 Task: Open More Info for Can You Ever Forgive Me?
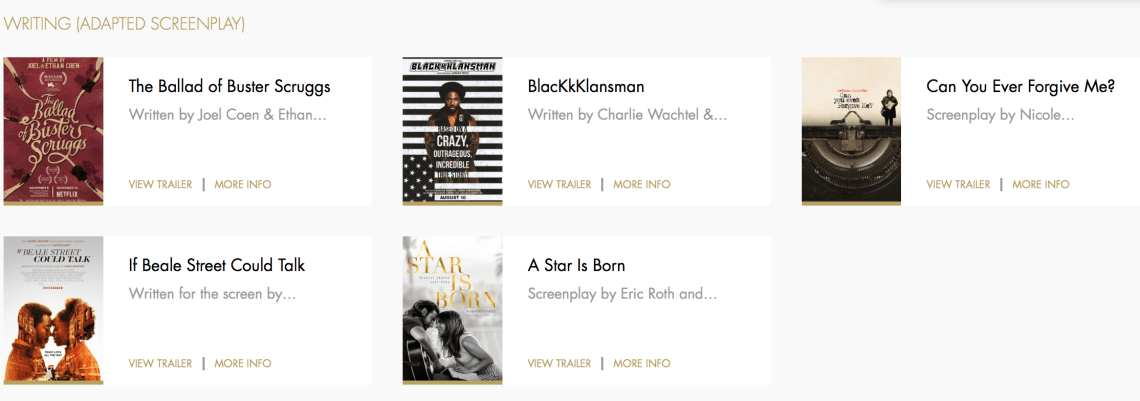[x=1040, y=184]
